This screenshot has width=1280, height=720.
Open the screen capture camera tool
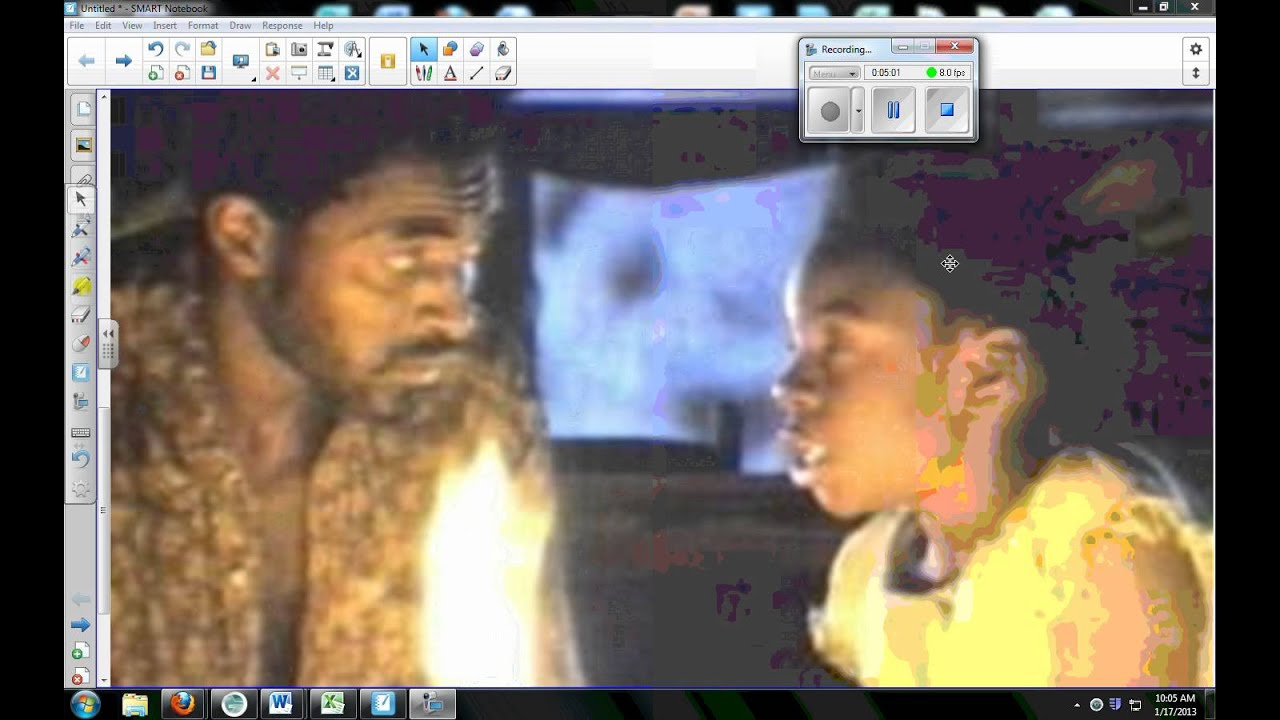click(x=299, y=49)
